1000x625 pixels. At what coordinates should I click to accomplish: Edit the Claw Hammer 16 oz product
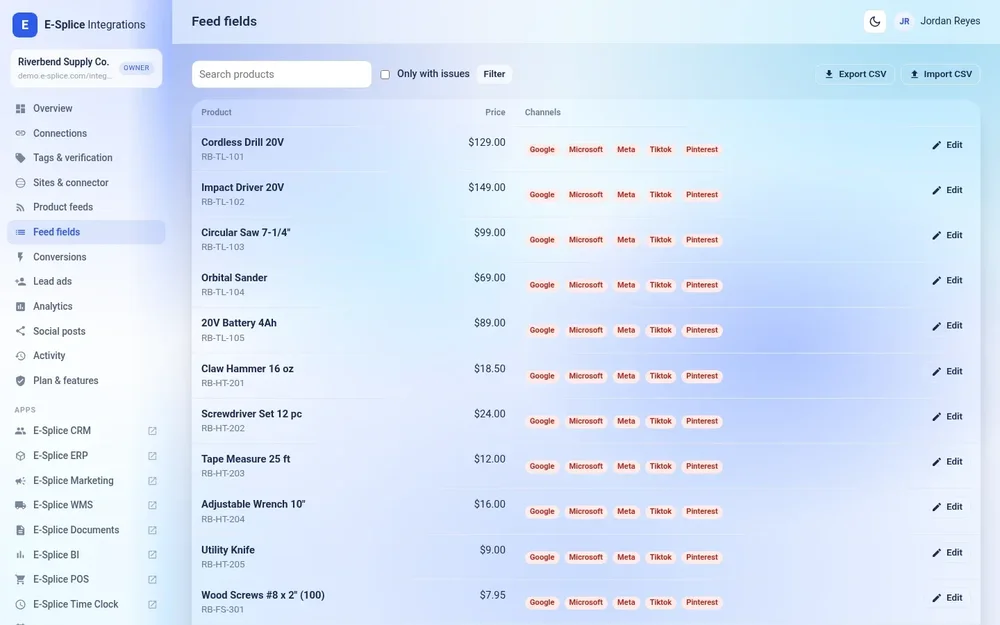pyautogui.click(x=947, y=371)
